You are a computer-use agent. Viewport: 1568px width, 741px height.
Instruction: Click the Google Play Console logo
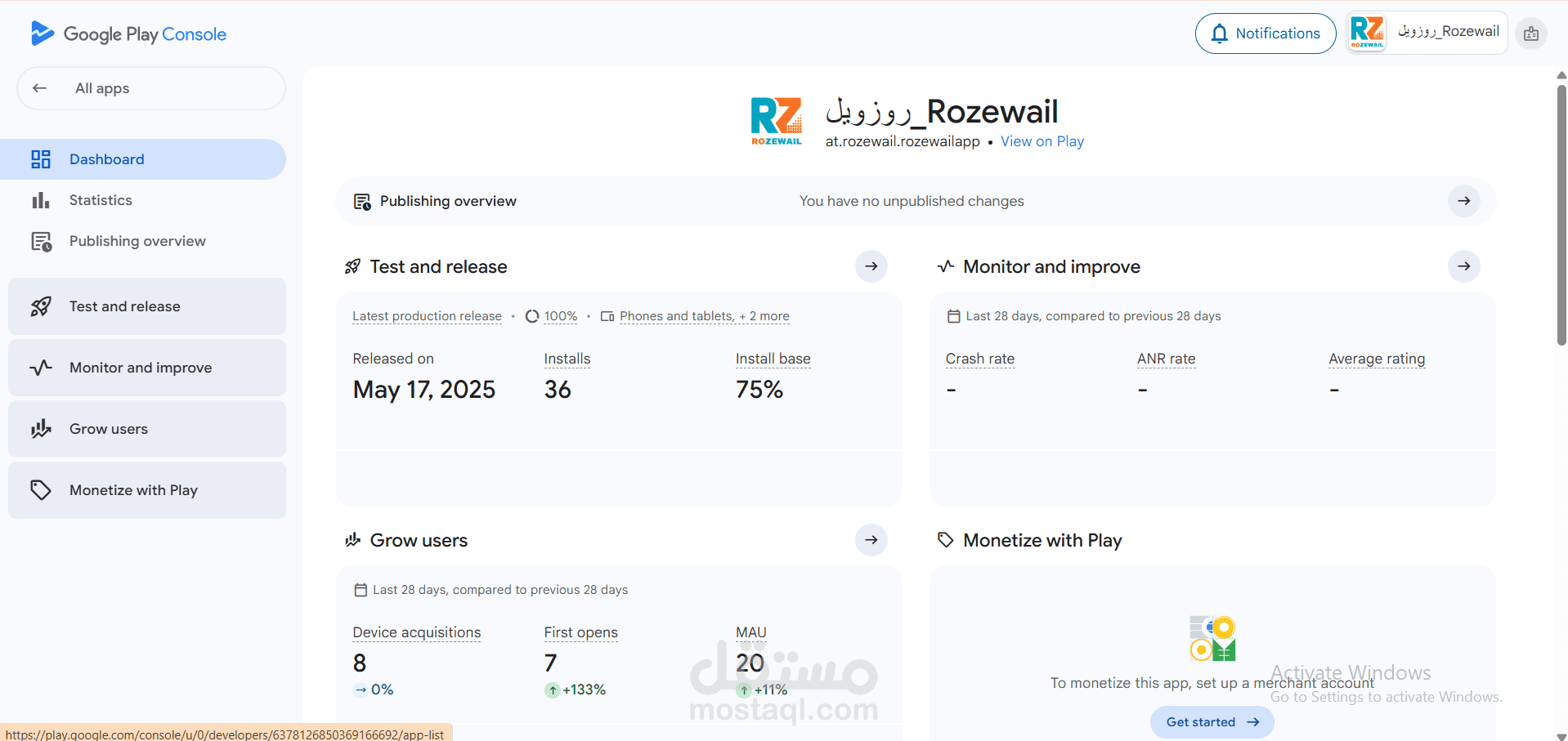pyautogui.click(x=128, y=33)
